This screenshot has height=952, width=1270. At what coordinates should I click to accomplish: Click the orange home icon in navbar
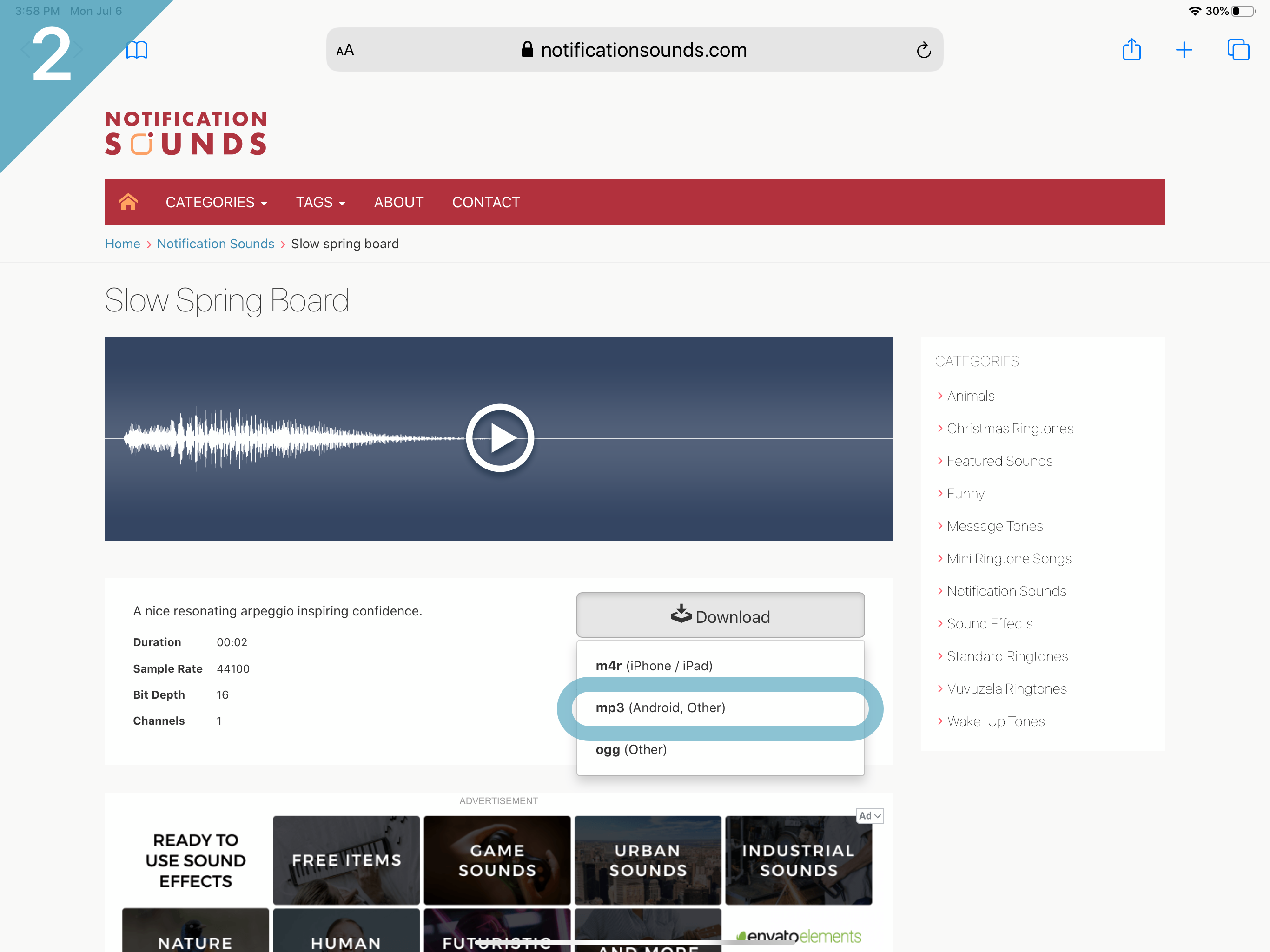[x=128, y=202]
